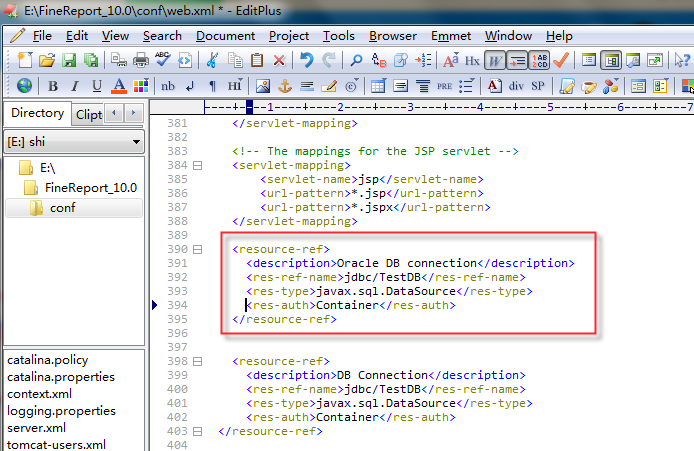Toggle the fold marker at line 403
Screen dimensions: 694x451
(197, 432)
